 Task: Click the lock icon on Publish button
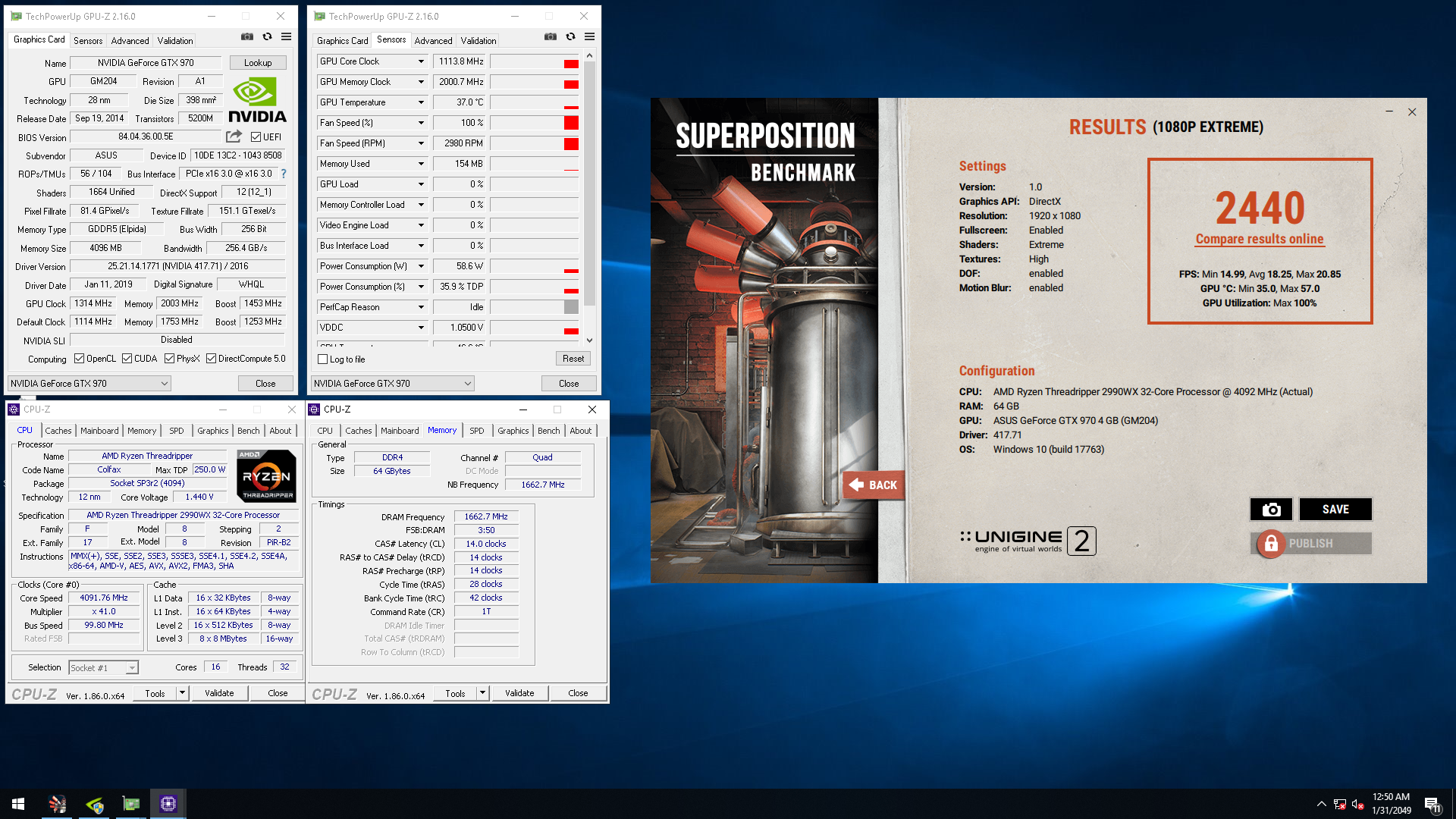coord(1271,544)
